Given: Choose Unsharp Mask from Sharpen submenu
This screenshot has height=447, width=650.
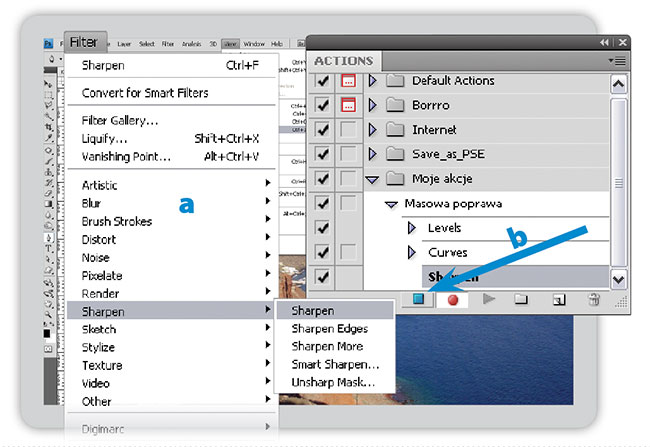Looking at the screenshot, I should coord(335,383).
